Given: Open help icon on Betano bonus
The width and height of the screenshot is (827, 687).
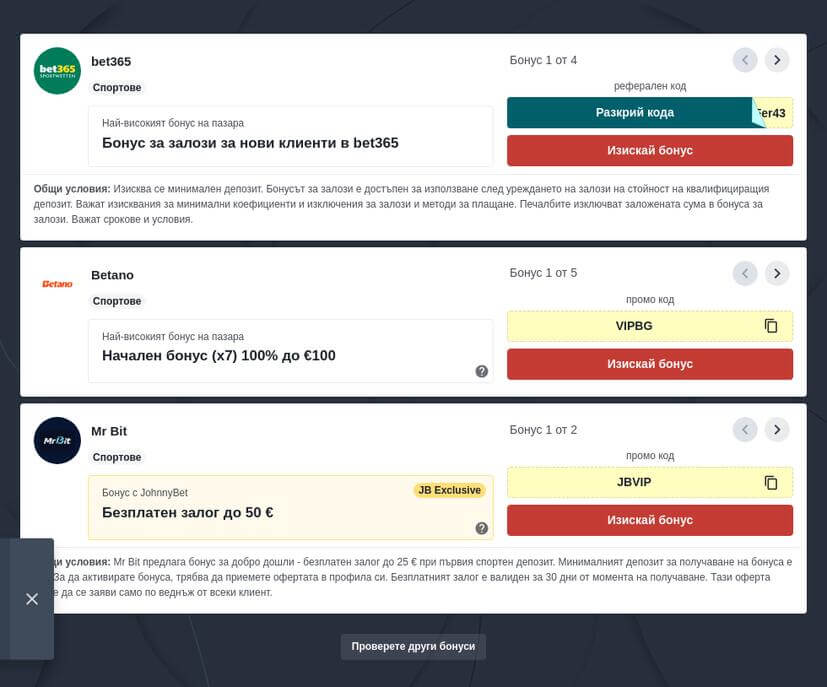Looking at the screenshot, I should click(x=481, y=371).
